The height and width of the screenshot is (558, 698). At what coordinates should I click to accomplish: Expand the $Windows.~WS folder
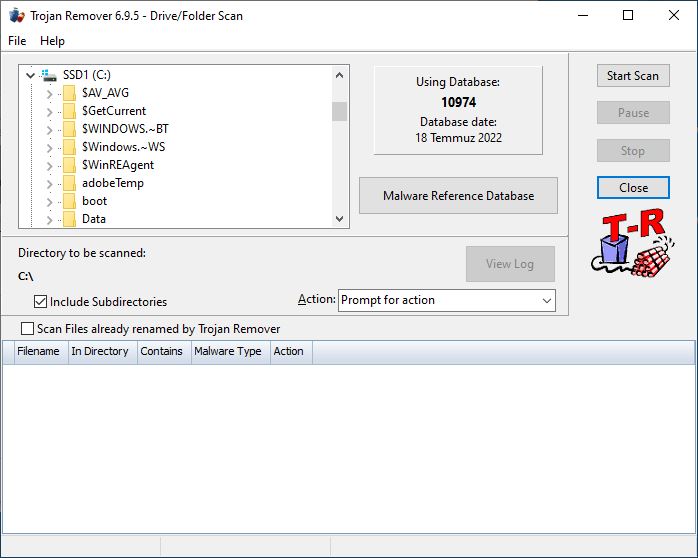(49, 148)
